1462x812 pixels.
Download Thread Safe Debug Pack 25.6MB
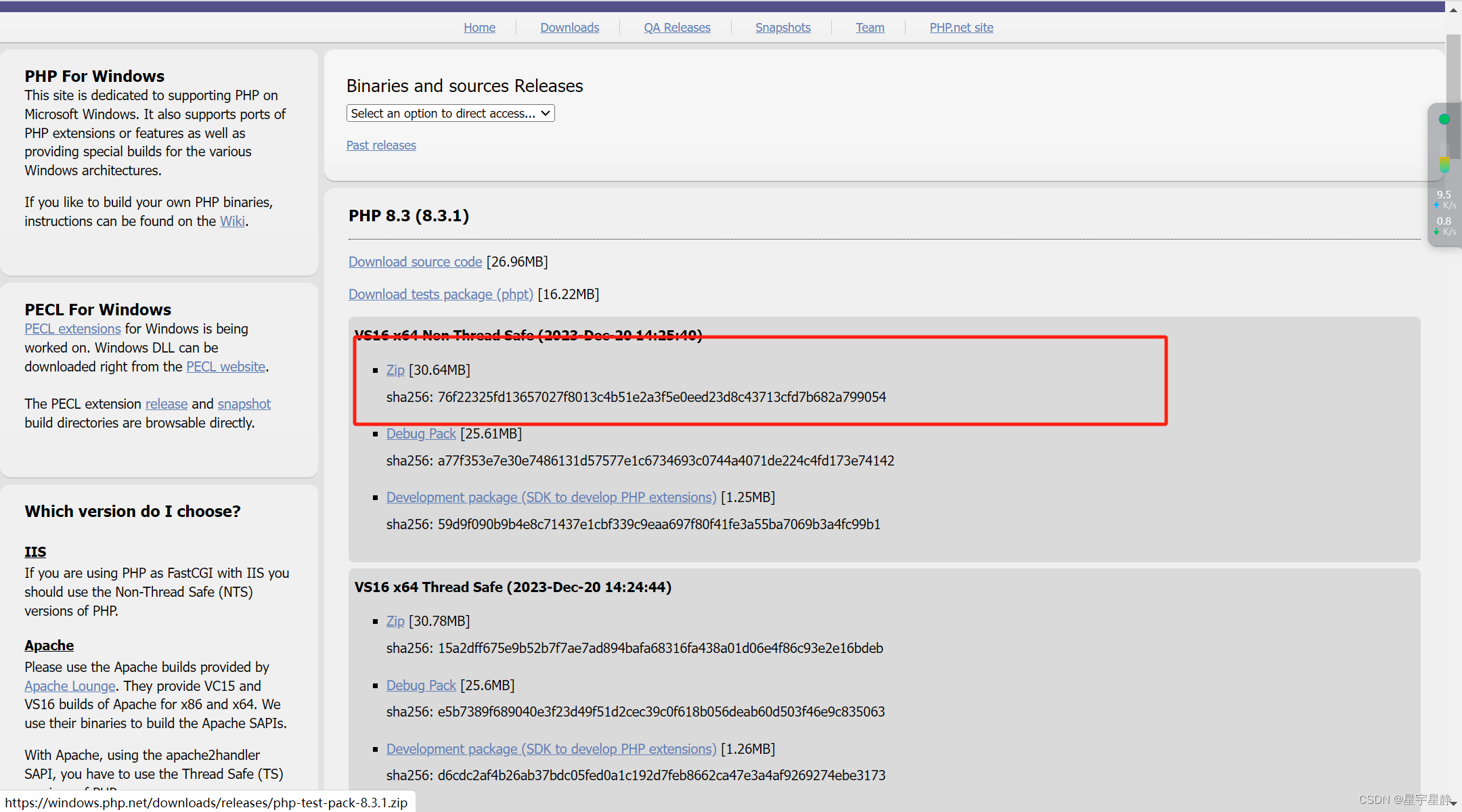(x=421, y=685)
